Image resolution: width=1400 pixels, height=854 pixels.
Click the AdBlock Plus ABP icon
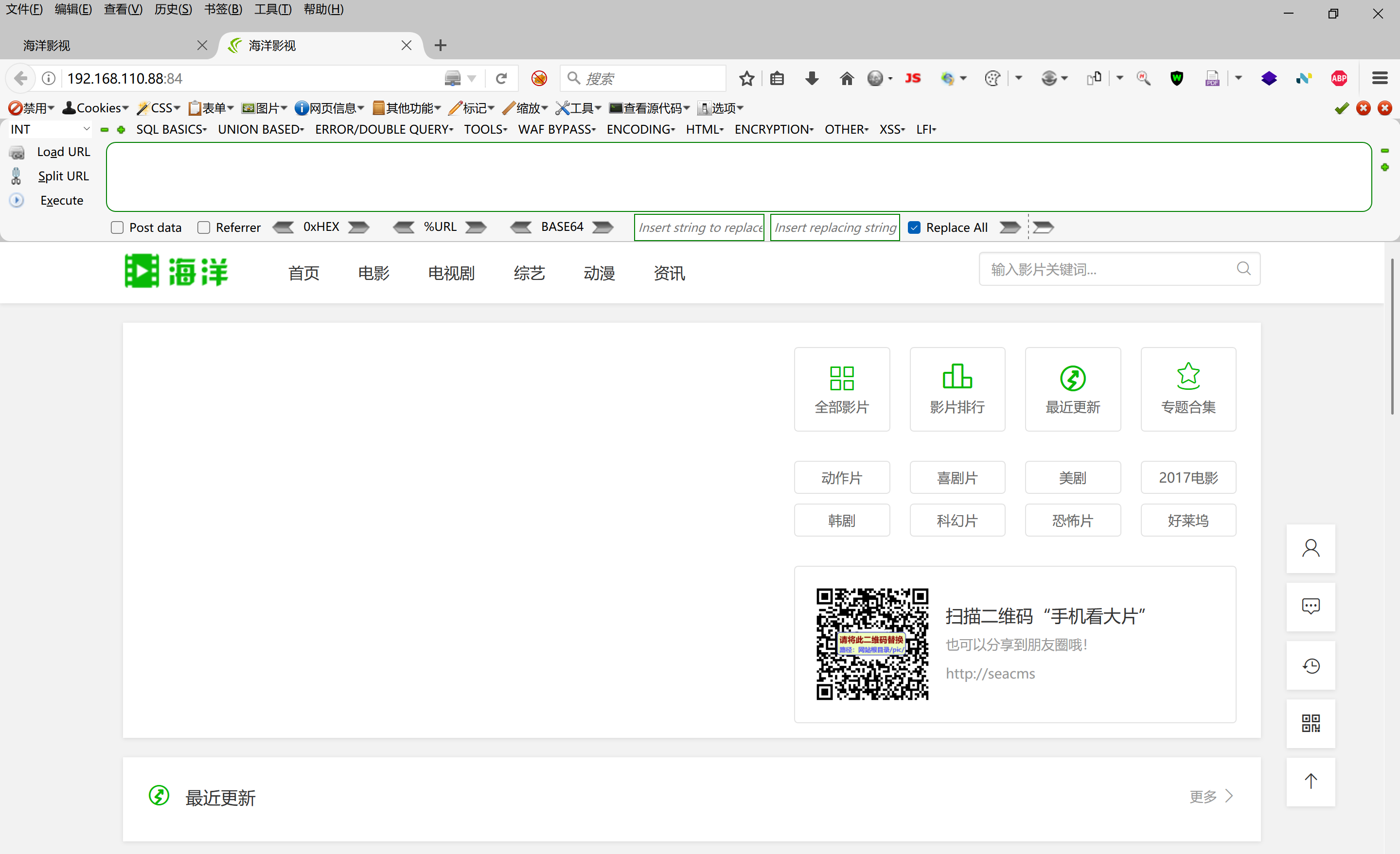click(x=1339, y=78)
